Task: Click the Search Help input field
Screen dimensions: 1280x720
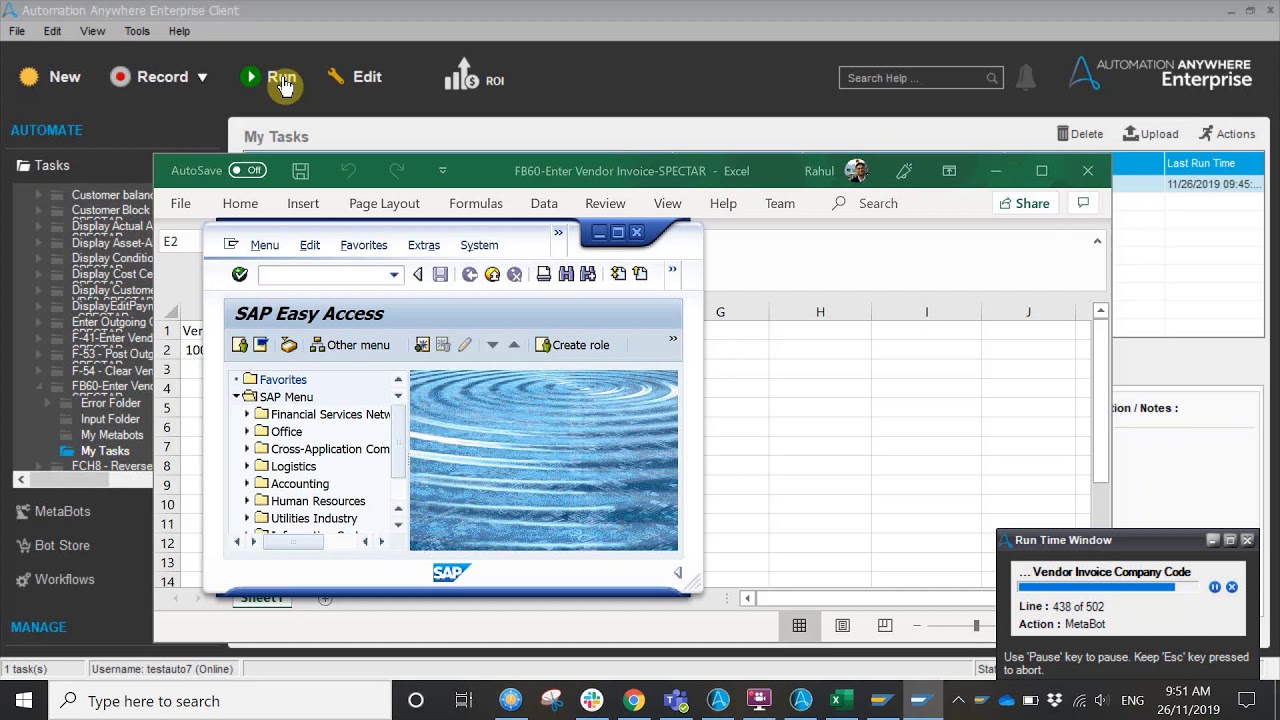Action: (x=921, y=78)
